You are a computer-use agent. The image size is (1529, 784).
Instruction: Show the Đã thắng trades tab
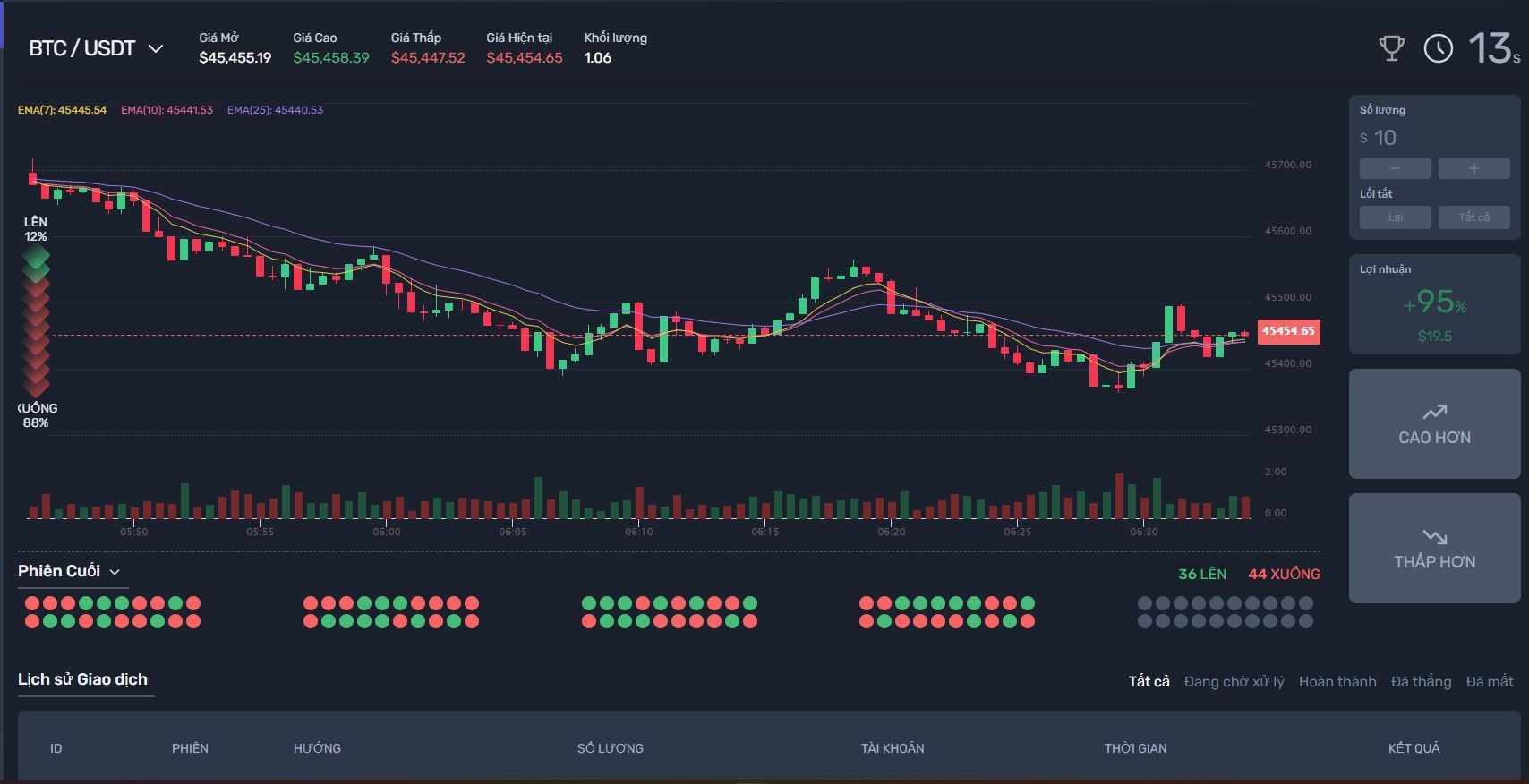coord(1421,681)
